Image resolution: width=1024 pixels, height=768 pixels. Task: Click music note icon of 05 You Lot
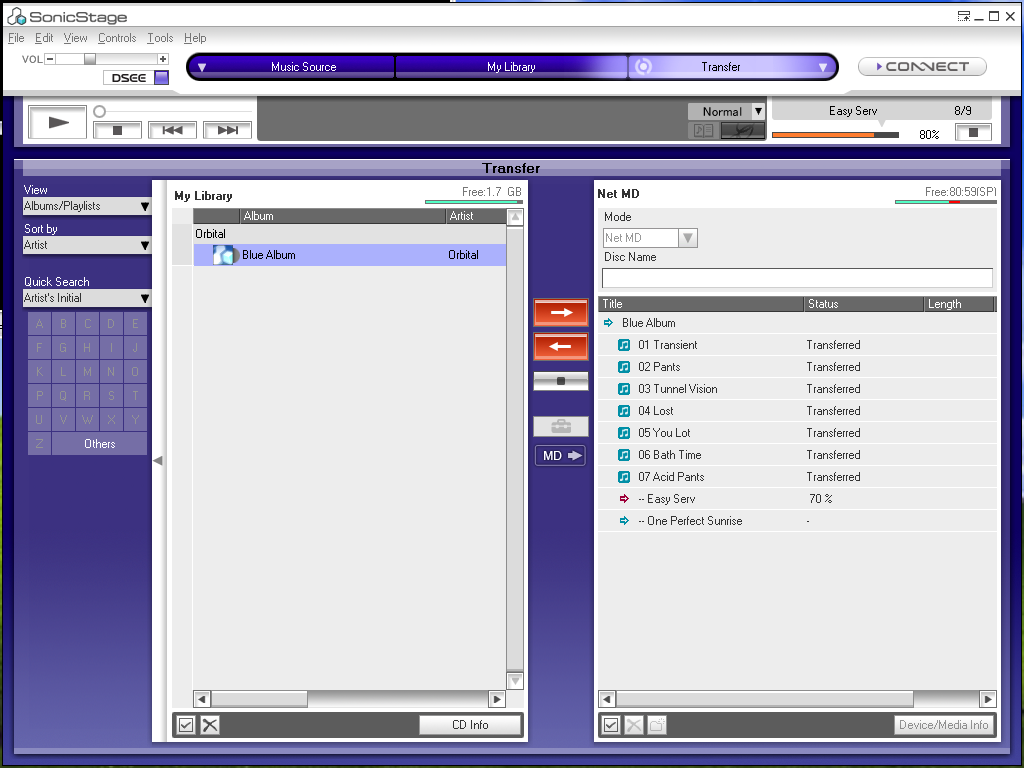[x=624, y=433]
